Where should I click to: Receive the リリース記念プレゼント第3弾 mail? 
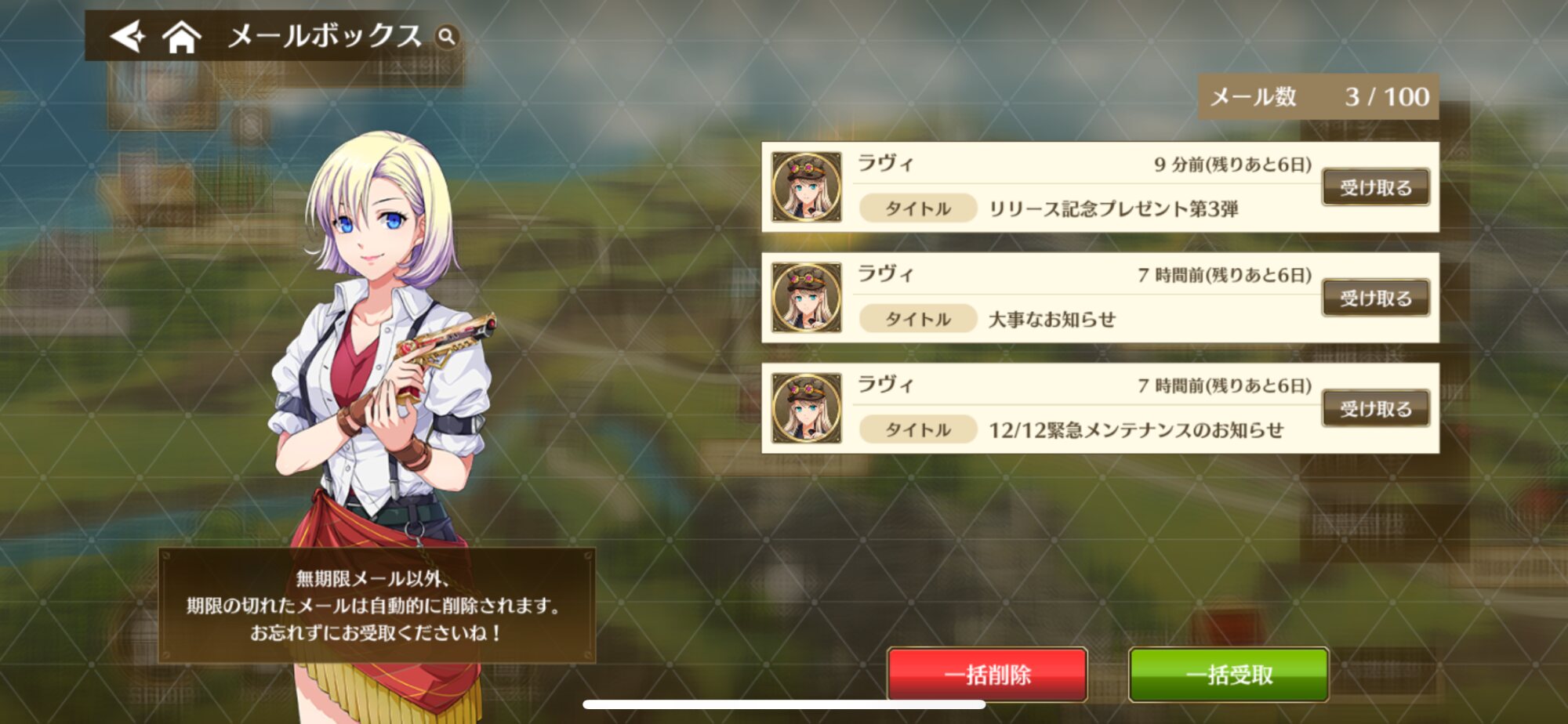click(x=1376, y=187)
